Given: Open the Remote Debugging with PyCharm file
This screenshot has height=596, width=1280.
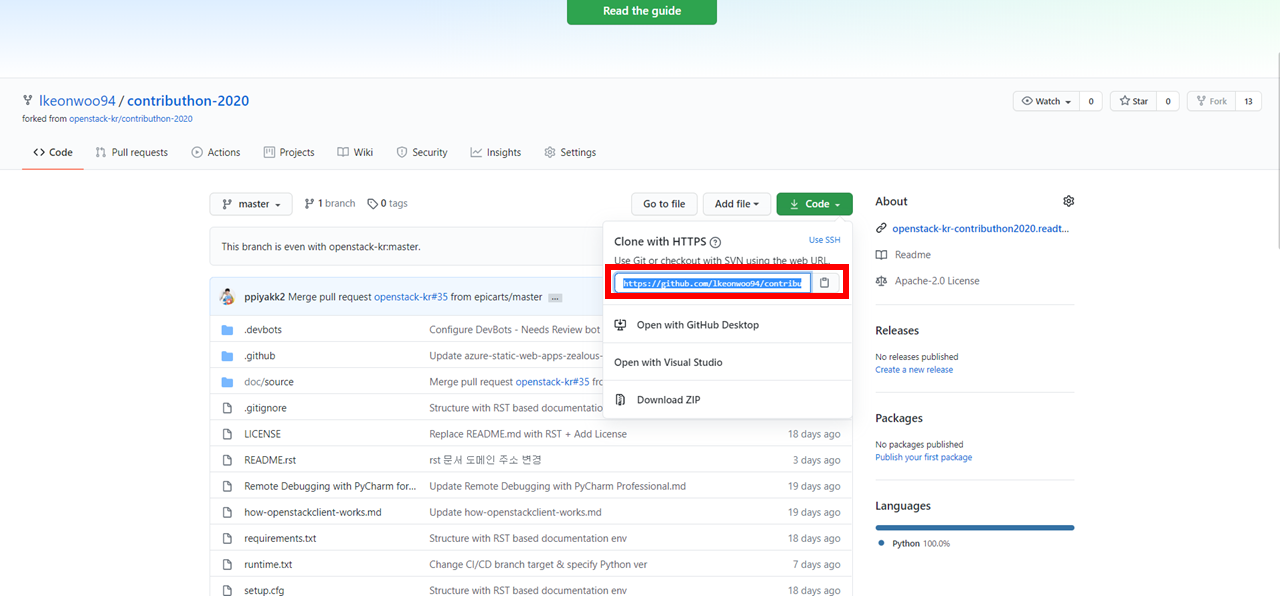Looking at the screenshot, I should pyautogui.click(x=330, y=486).
